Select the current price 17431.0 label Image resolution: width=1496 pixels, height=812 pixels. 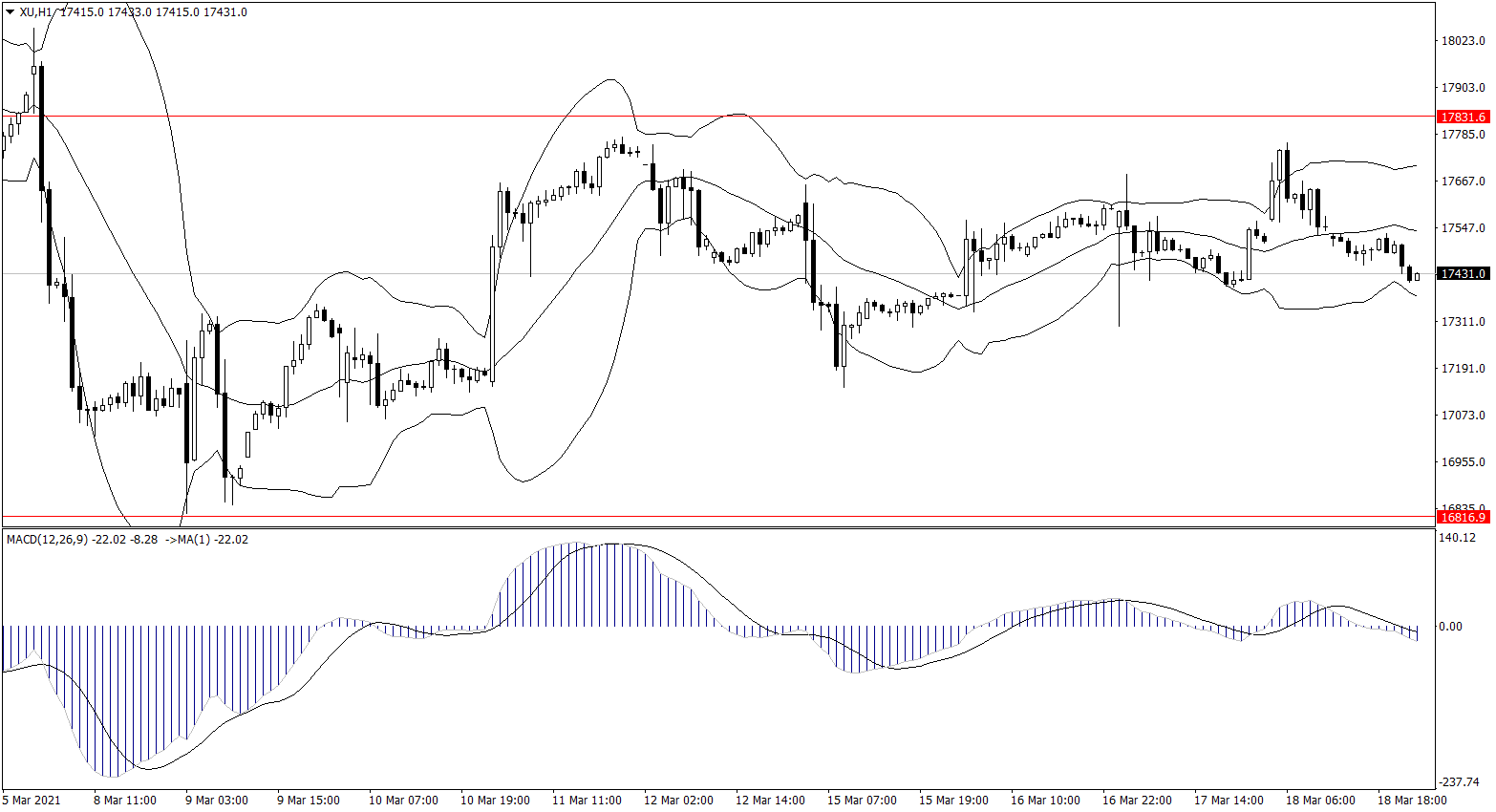[1463, 274]
